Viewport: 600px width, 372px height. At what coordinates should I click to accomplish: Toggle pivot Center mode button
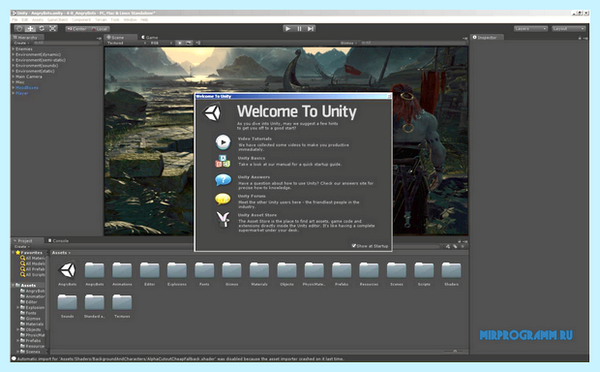[x=77, y=29]
